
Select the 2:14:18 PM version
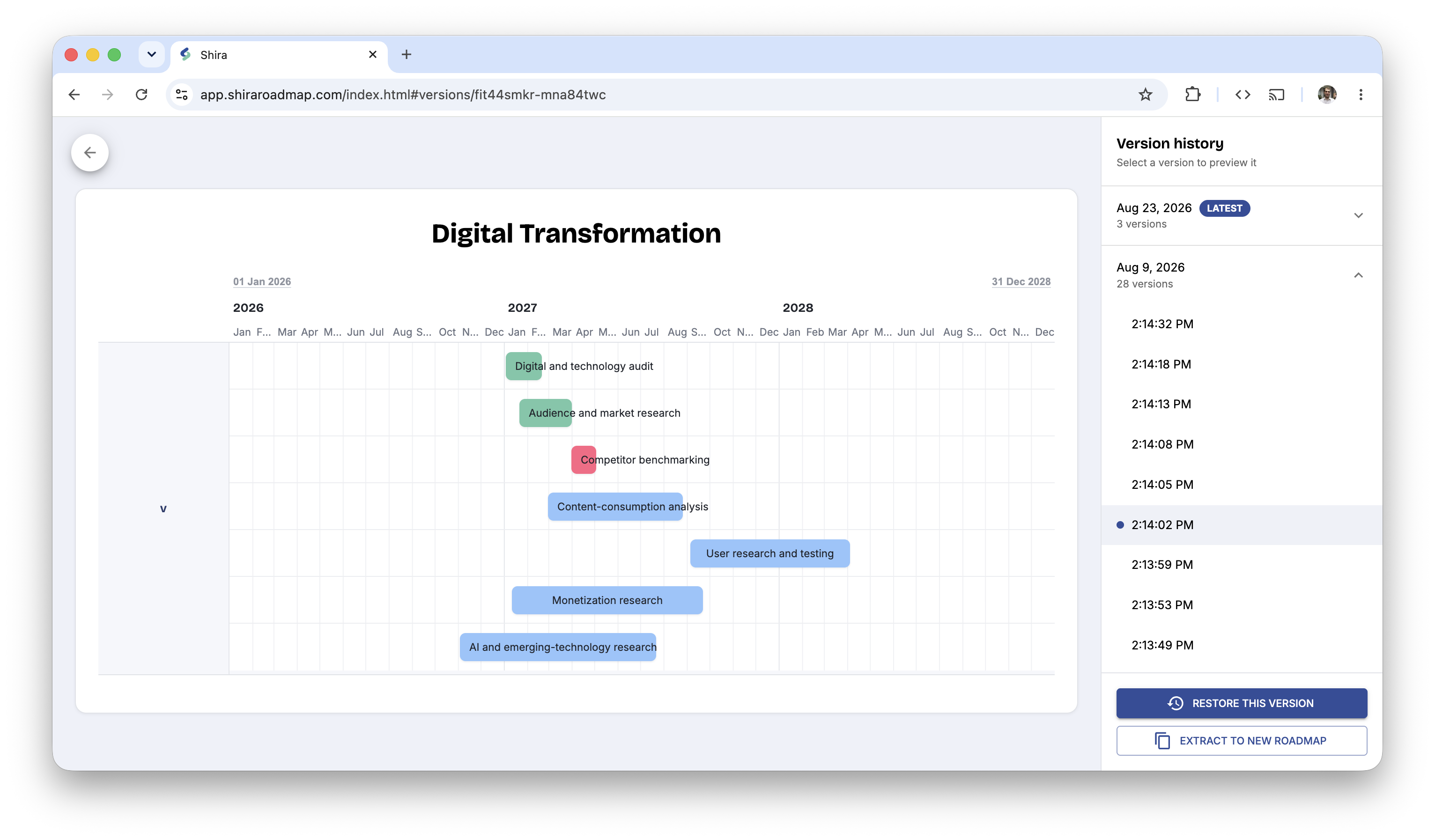coord(1242,364)
